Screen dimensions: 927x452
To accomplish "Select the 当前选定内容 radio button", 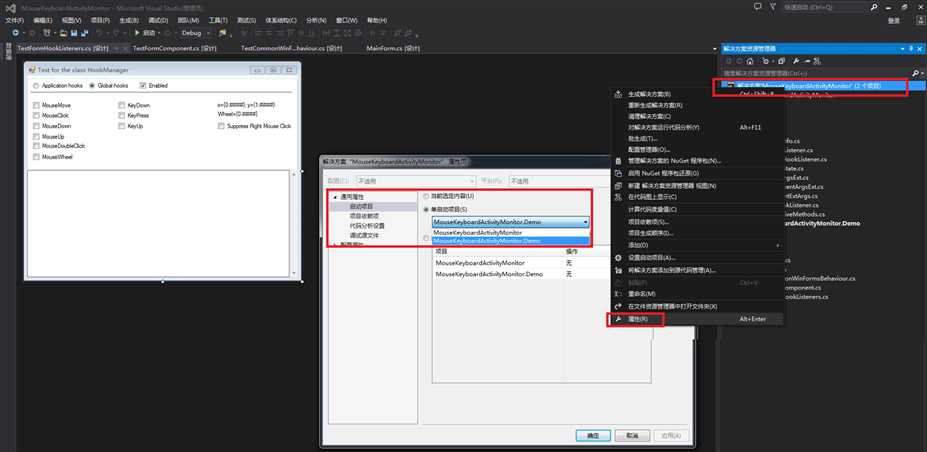I will pyautogui.click(x=426, y=196).
